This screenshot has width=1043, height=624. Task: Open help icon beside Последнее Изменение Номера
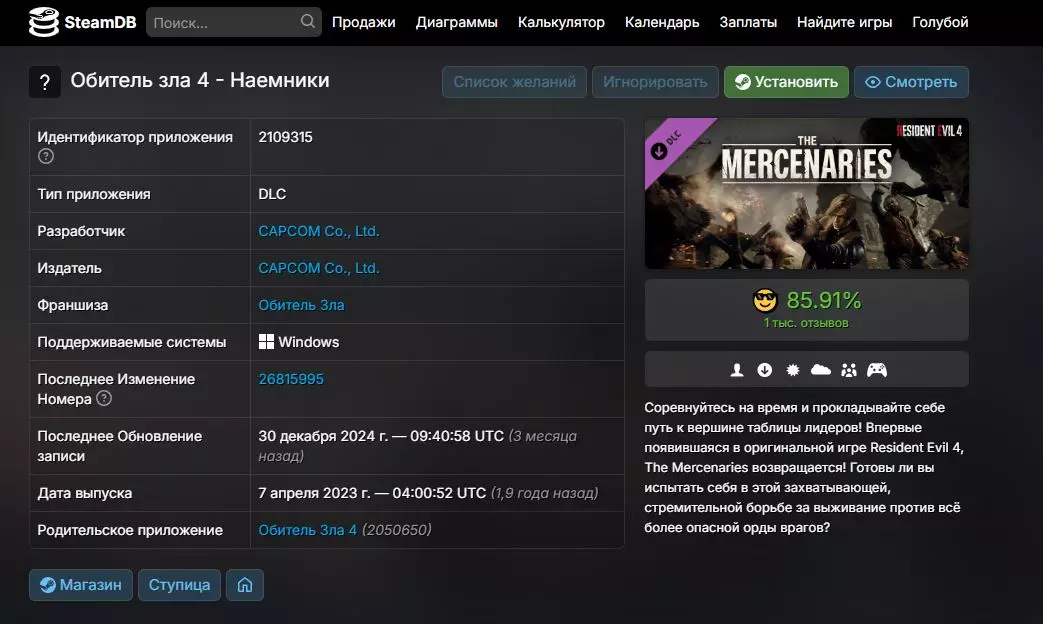coord(104,398)
